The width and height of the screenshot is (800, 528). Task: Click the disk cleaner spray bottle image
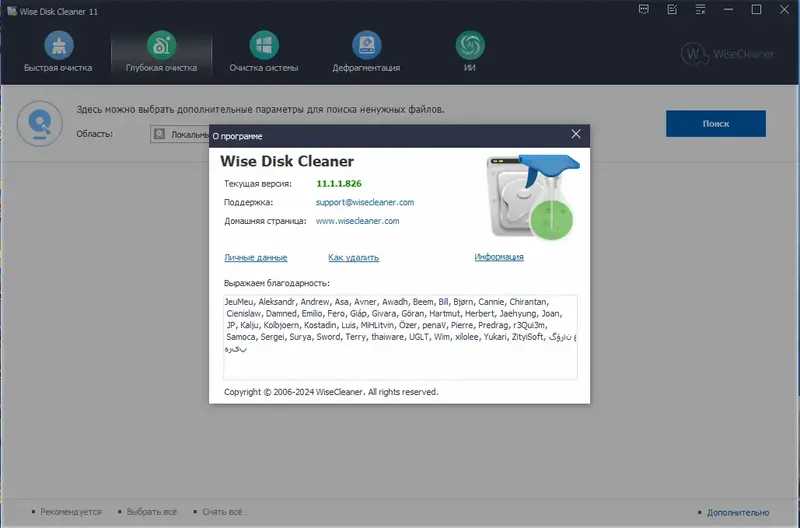click(533, 197)
